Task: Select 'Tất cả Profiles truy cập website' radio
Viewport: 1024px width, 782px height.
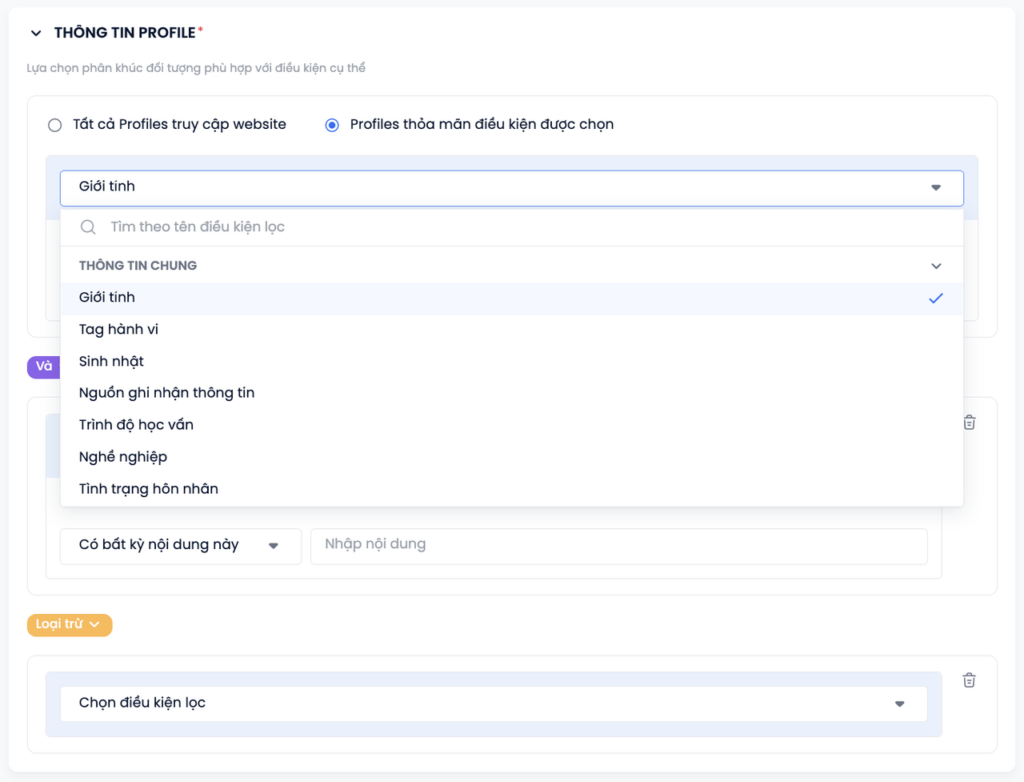Action: [55, 125]
